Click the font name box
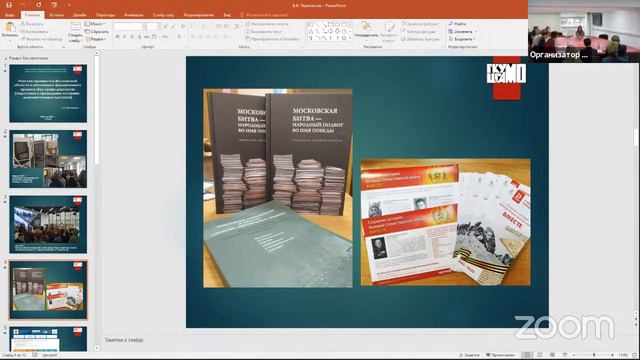The image size is (640, 360). pos(129,26)
